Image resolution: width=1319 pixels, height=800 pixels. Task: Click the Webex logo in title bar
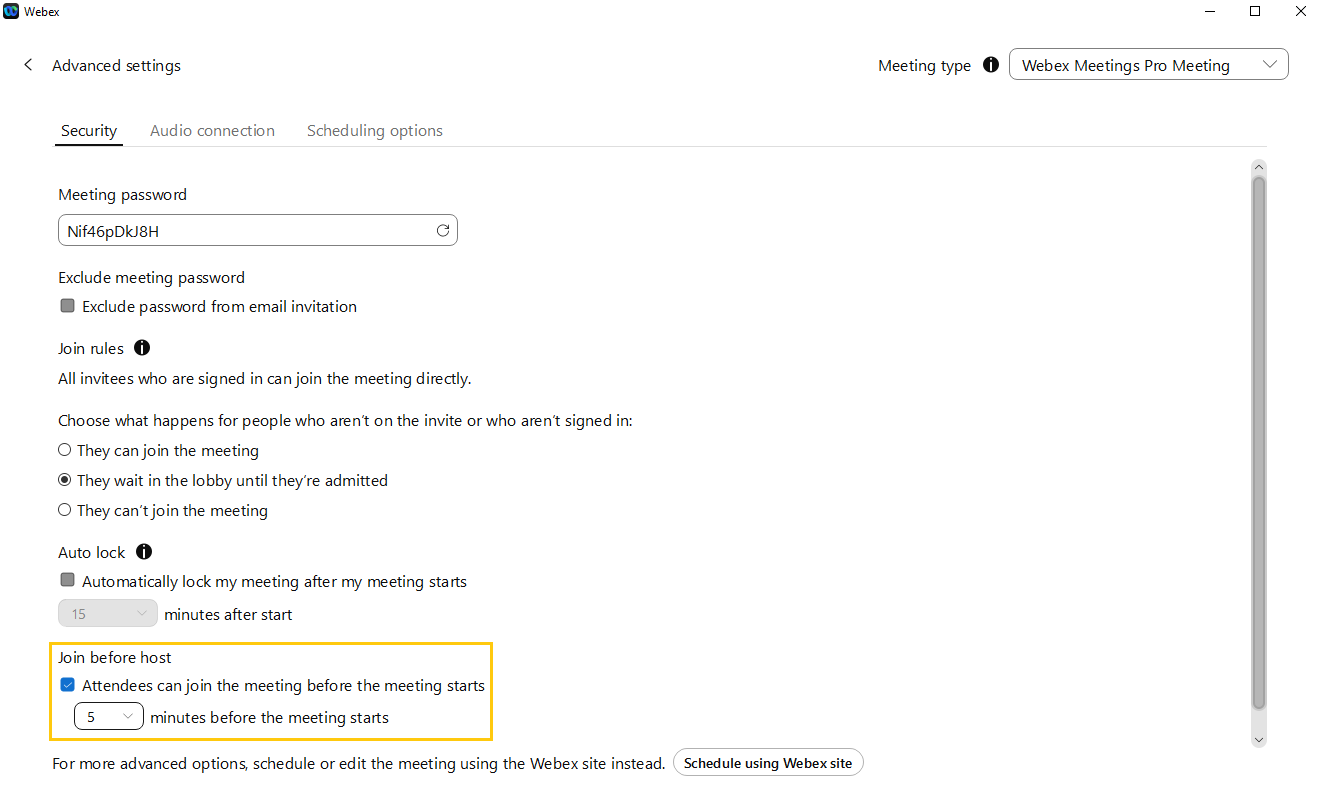[x=11, y=11]
